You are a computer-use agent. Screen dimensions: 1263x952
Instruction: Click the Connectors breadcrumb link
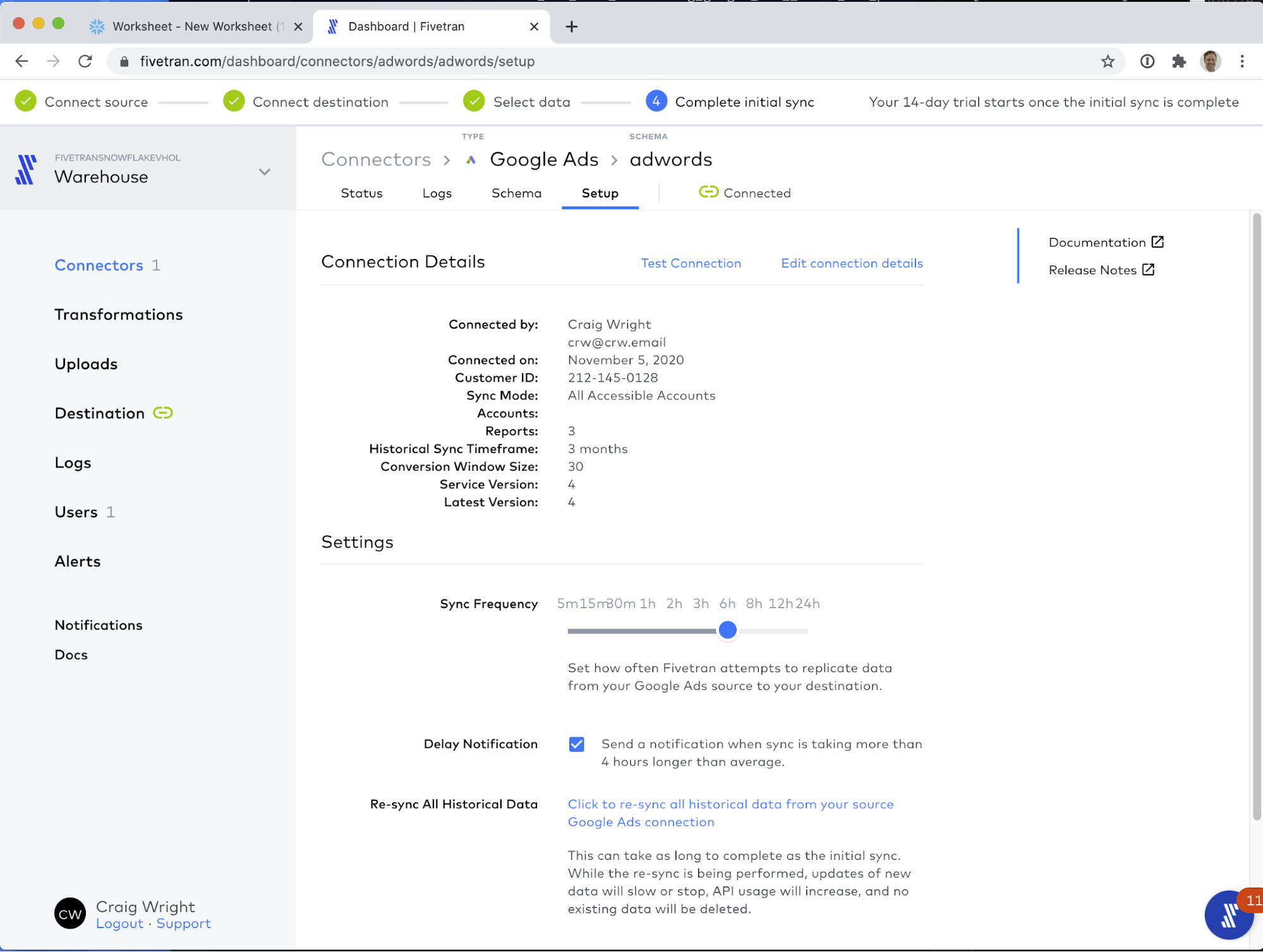click(x=376, y=159)
